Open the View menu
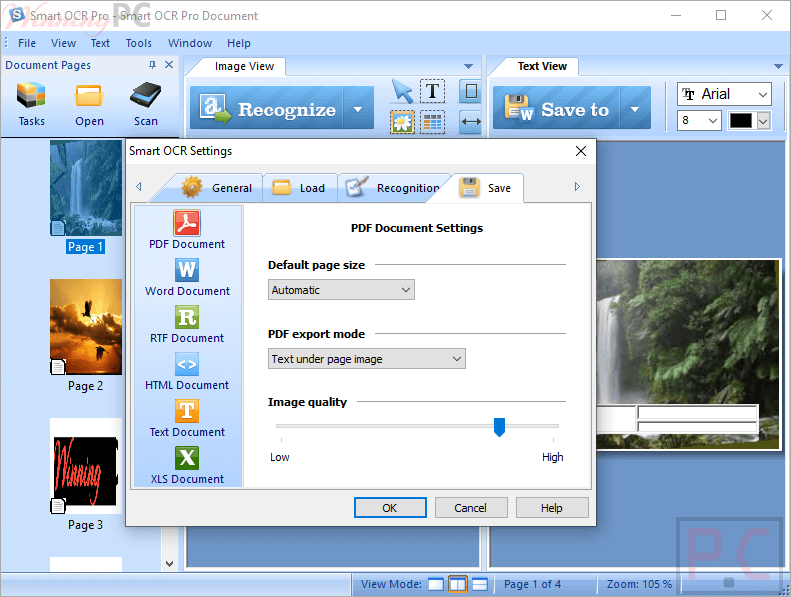This screenshot has height=597, width=791. pos(63,43)
